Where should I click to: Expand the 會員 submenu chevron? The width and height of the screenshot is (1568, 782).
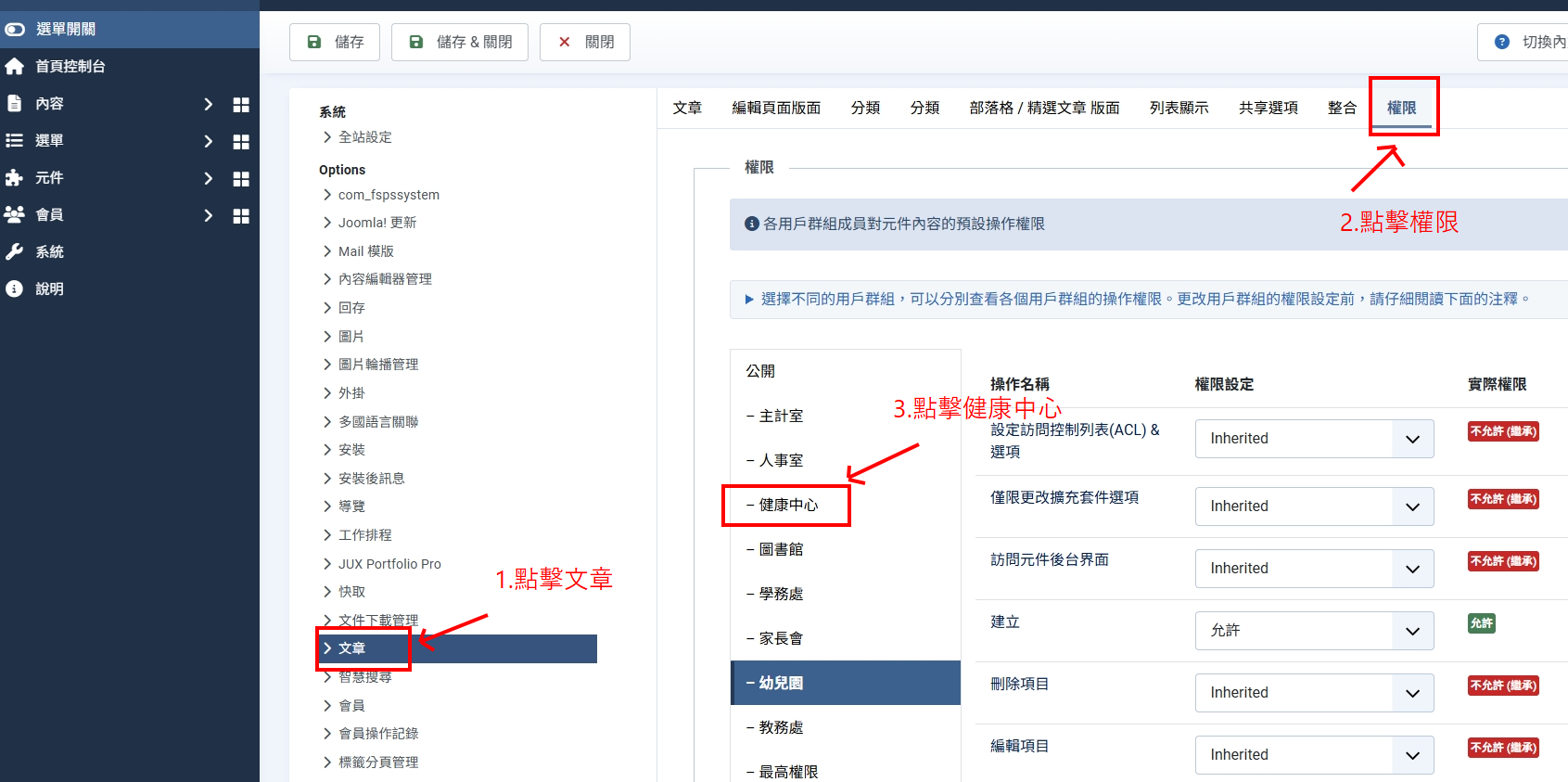(209, 216)
